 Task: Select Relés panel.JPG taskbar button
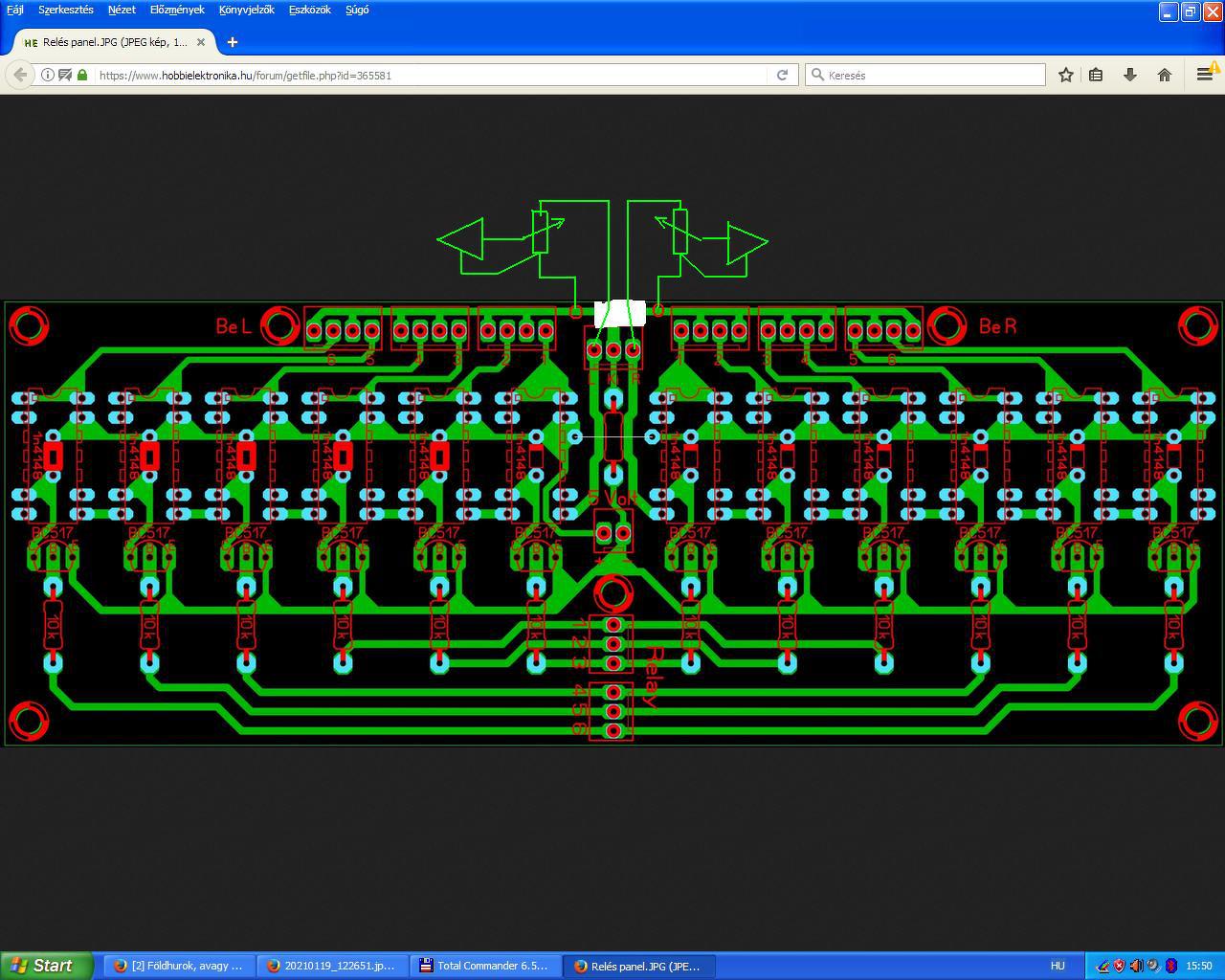click(x=638, y=966)
